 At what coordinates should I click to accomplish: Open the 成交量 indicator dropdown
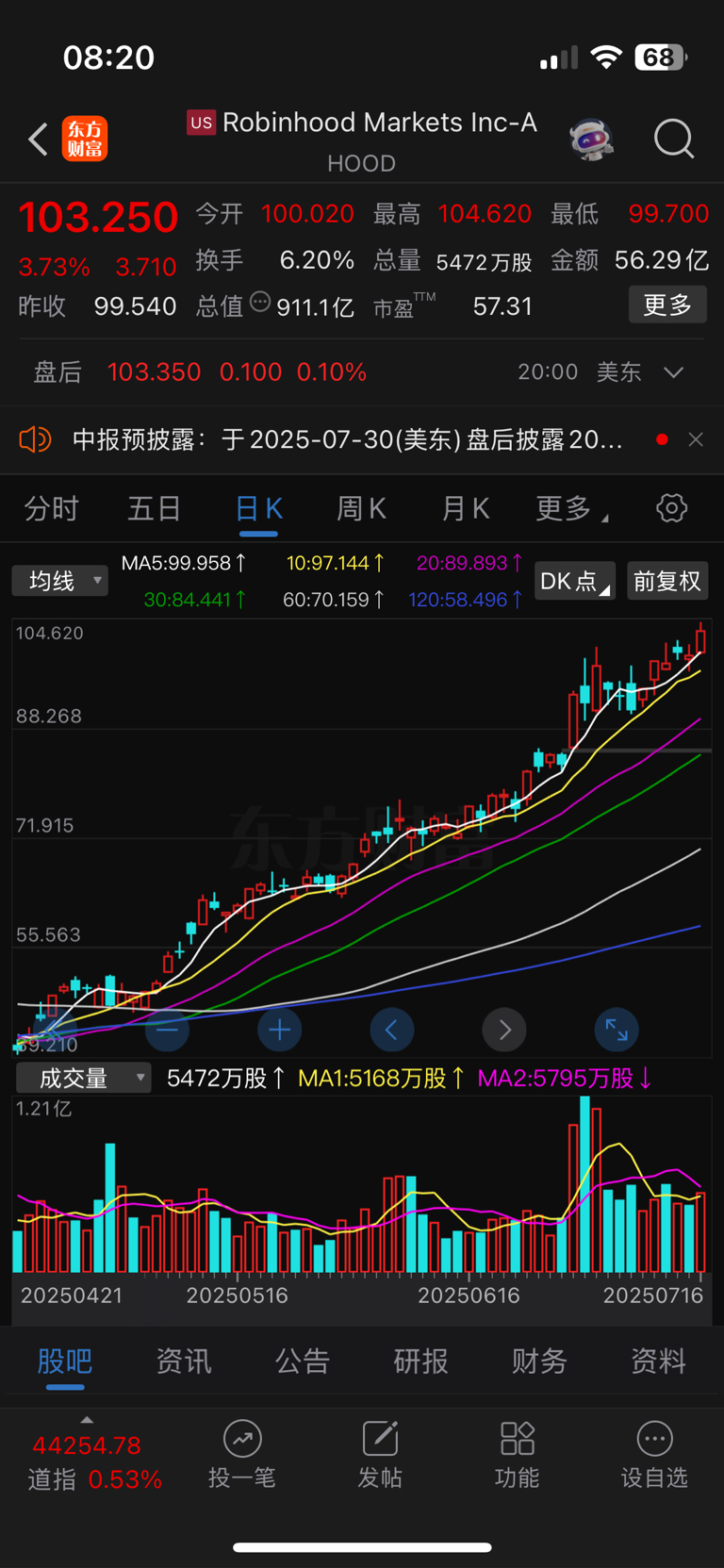coord(83,1077)
